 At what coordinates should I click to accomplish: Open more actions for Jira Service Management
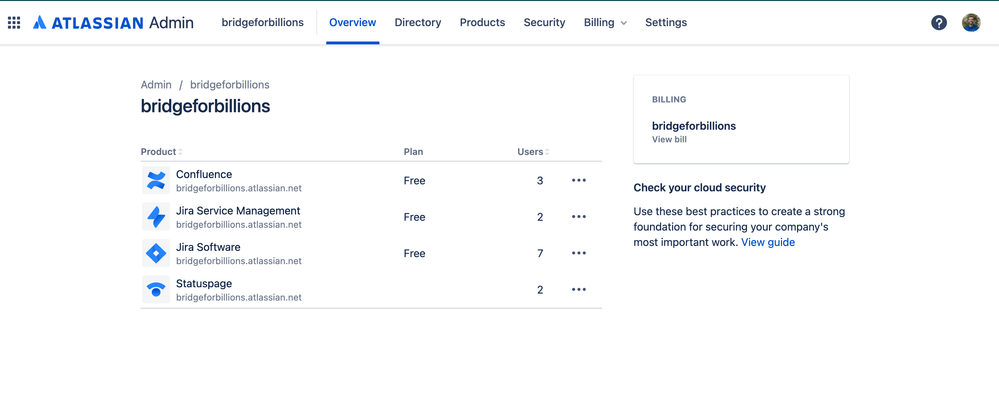click(579, 217)
